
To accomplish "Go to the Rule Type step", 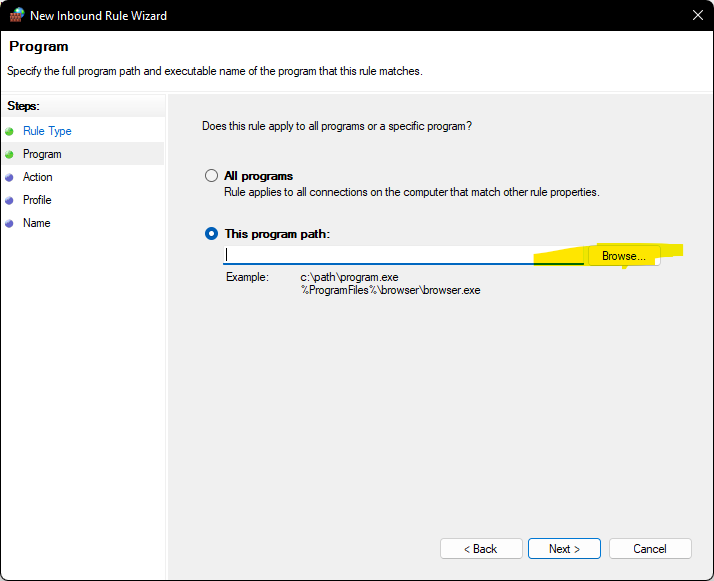I will 47,131.
